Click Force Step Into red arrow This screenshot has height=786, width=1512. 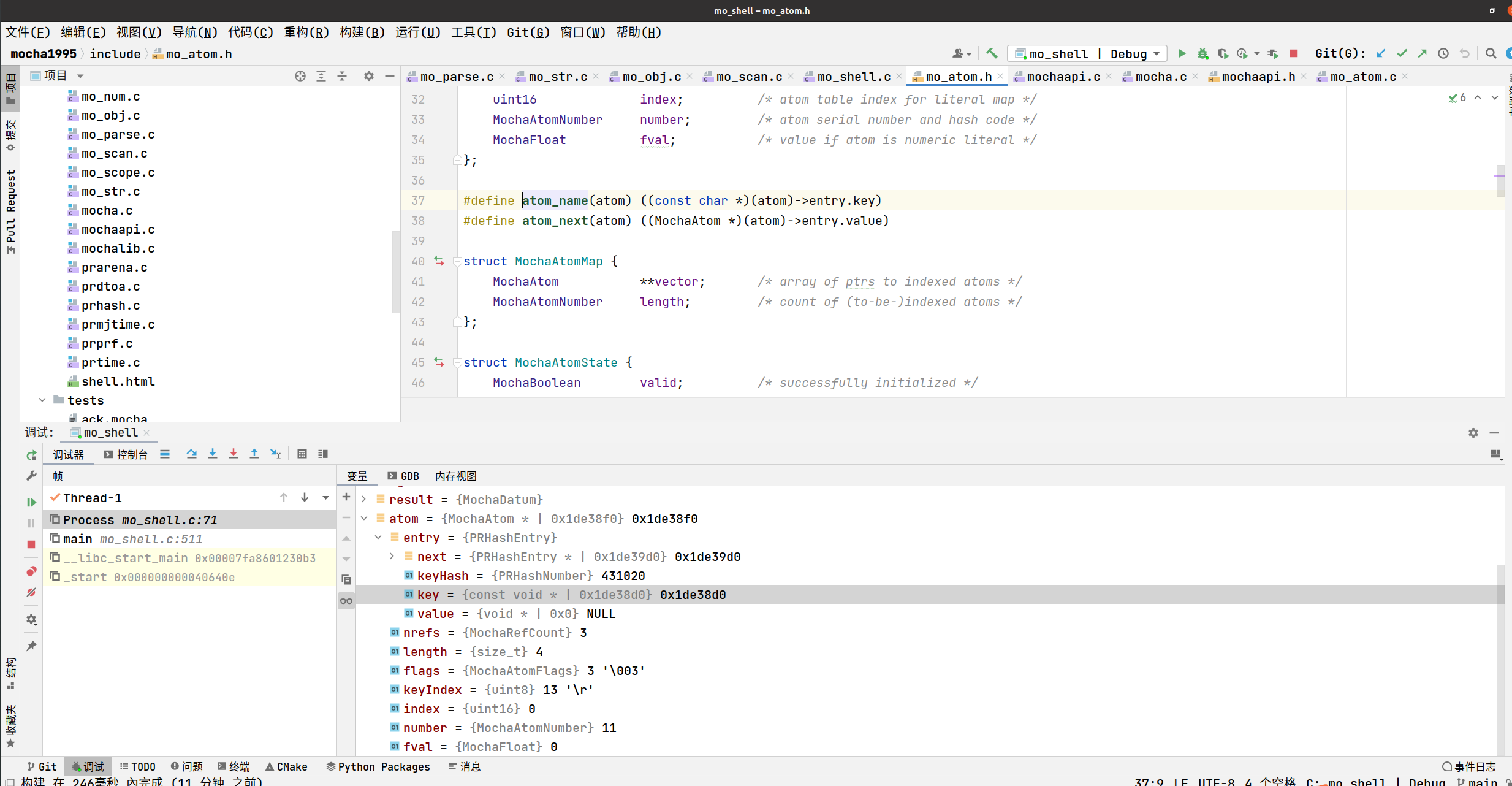[x=234, y=454]
